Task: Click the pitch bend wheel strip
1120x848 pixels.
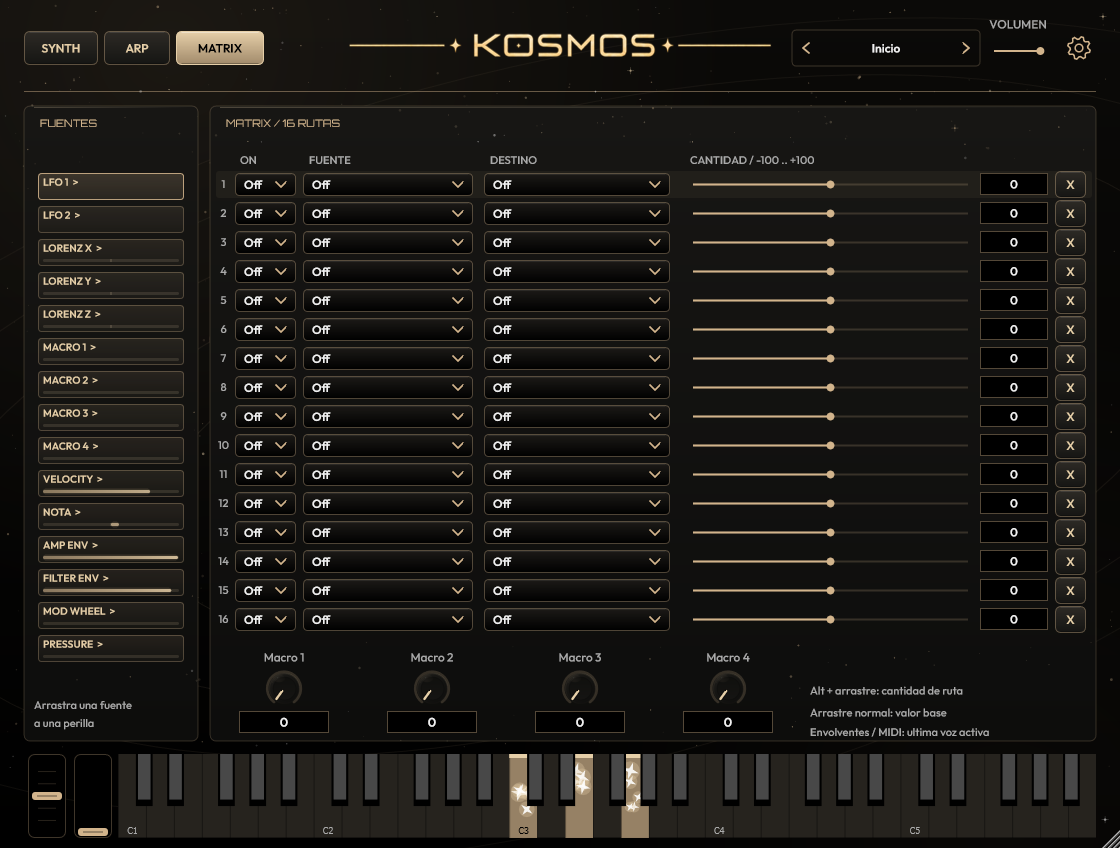Action: click(x=47, y=795)
